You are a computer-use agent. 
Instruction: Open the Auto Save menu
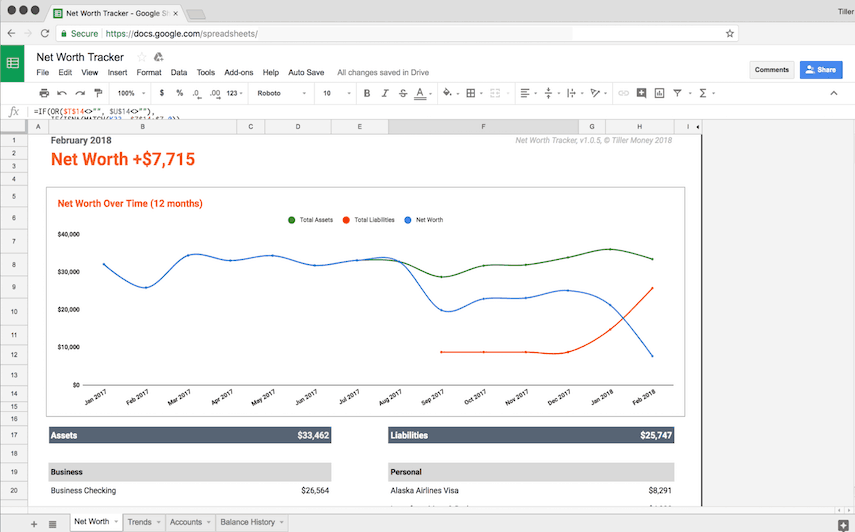tap(306, 72)
